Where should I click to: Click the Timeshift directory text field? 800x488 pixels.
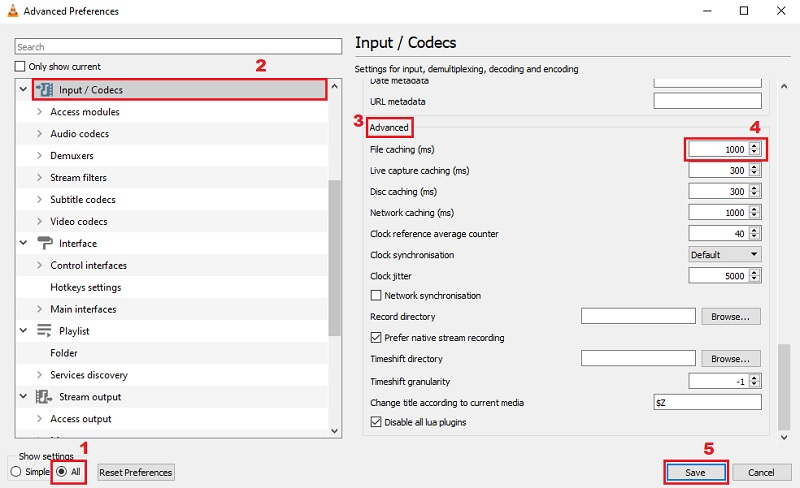[638, 358]
